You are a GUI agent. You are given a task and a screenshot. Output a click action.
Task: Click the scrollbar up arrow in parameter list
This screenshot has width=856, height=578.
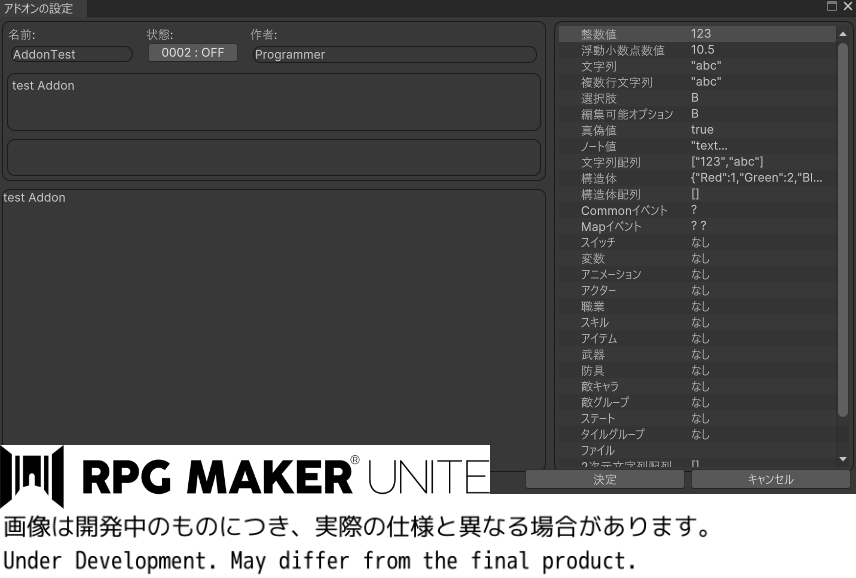[842, 33]
